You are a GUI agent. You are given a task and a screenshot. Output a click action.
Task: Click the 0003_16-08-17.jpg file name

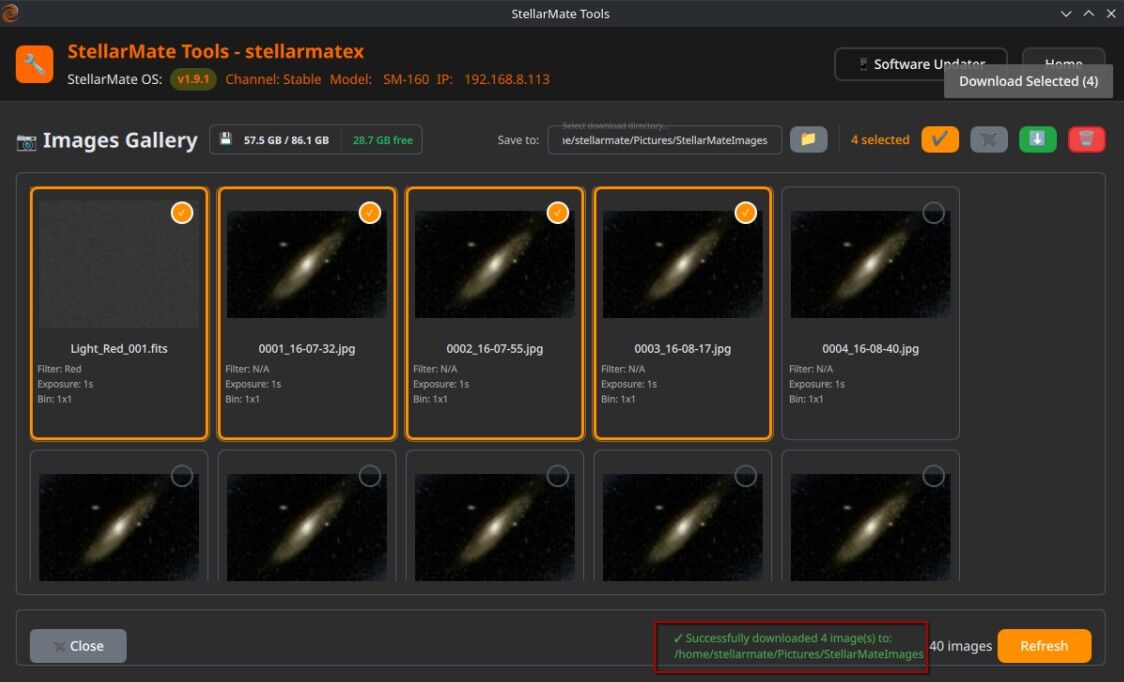tap(682, 349)
